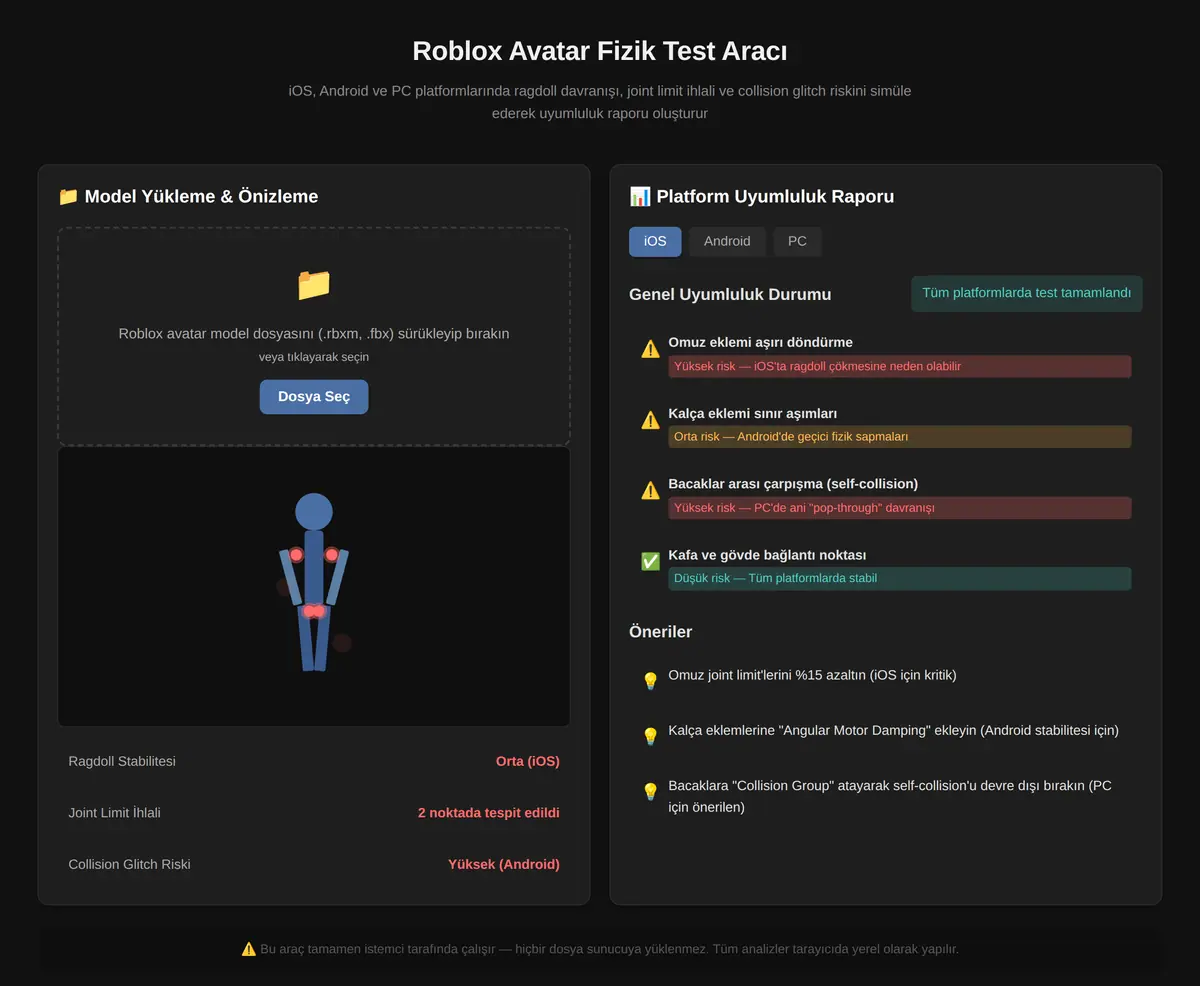Image resolution: width=1200 pixels, height=986 pixels.
Task: Switch to the PC tab
Action: click(x=797, y=241)
